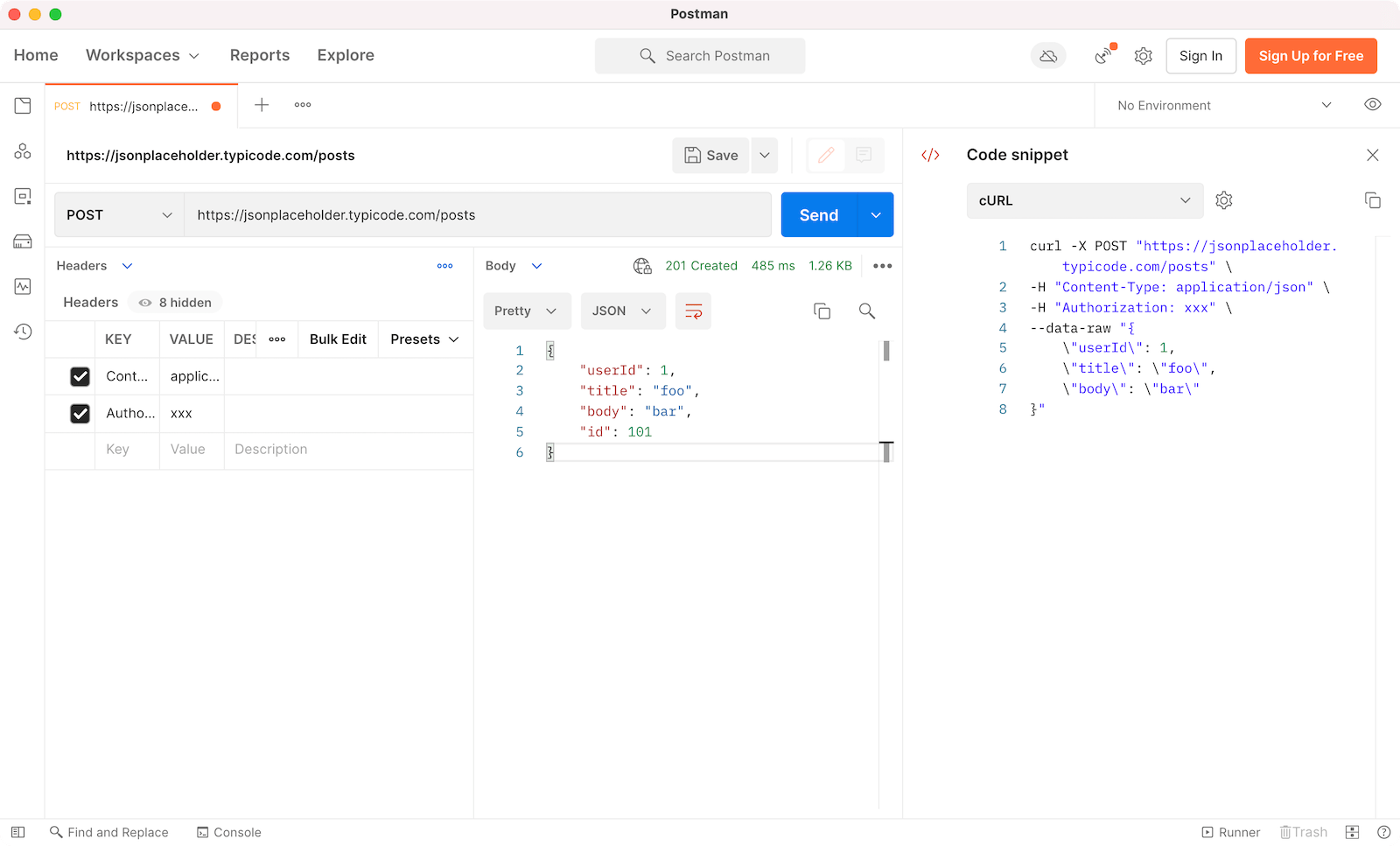This screenshot has height=846, width=1400.
Task: Open the Console
Action: click(x=229, y=832)
